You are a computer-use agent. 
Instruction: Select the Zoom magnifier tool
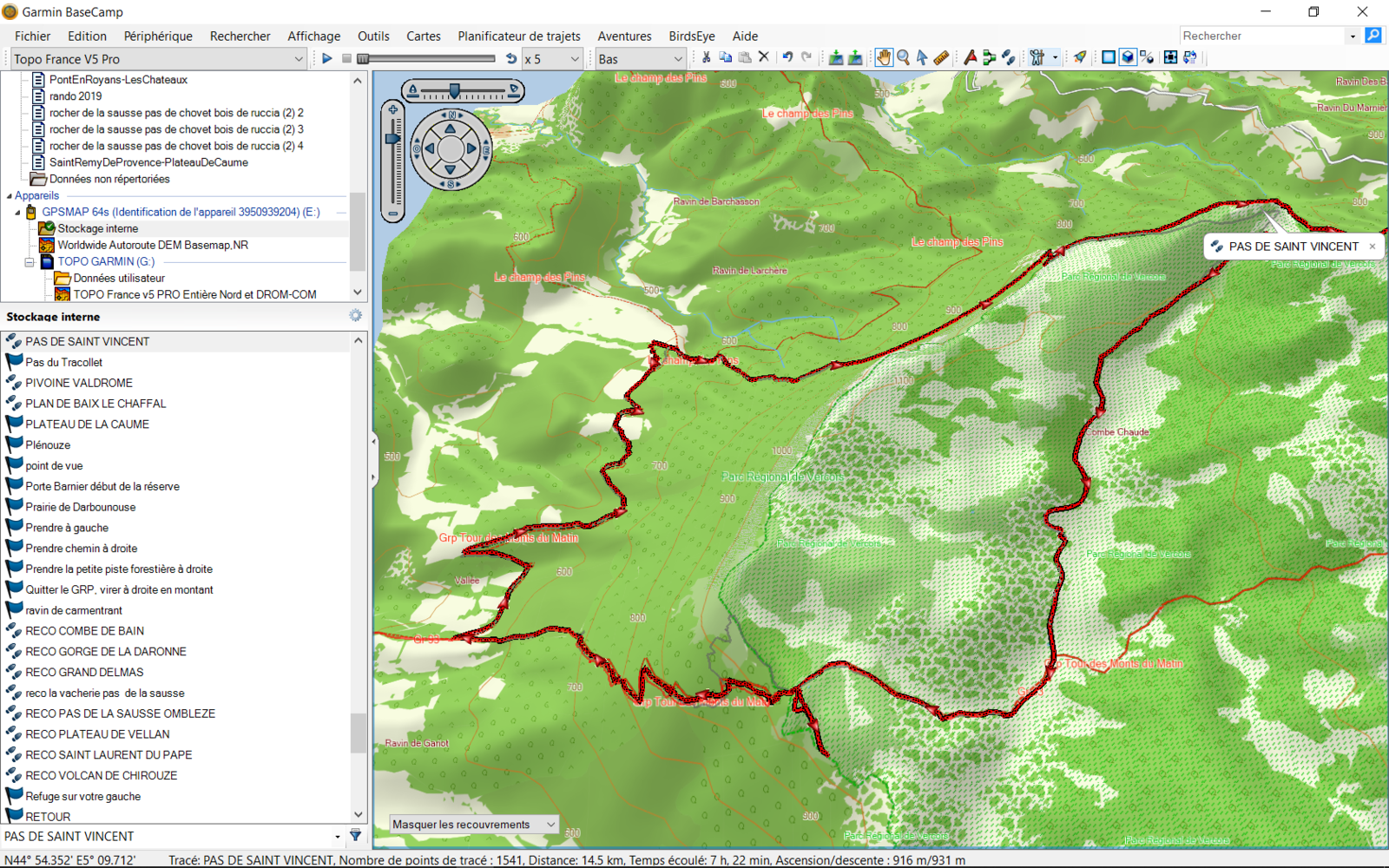pyautogui.click(x=903, y=57)
